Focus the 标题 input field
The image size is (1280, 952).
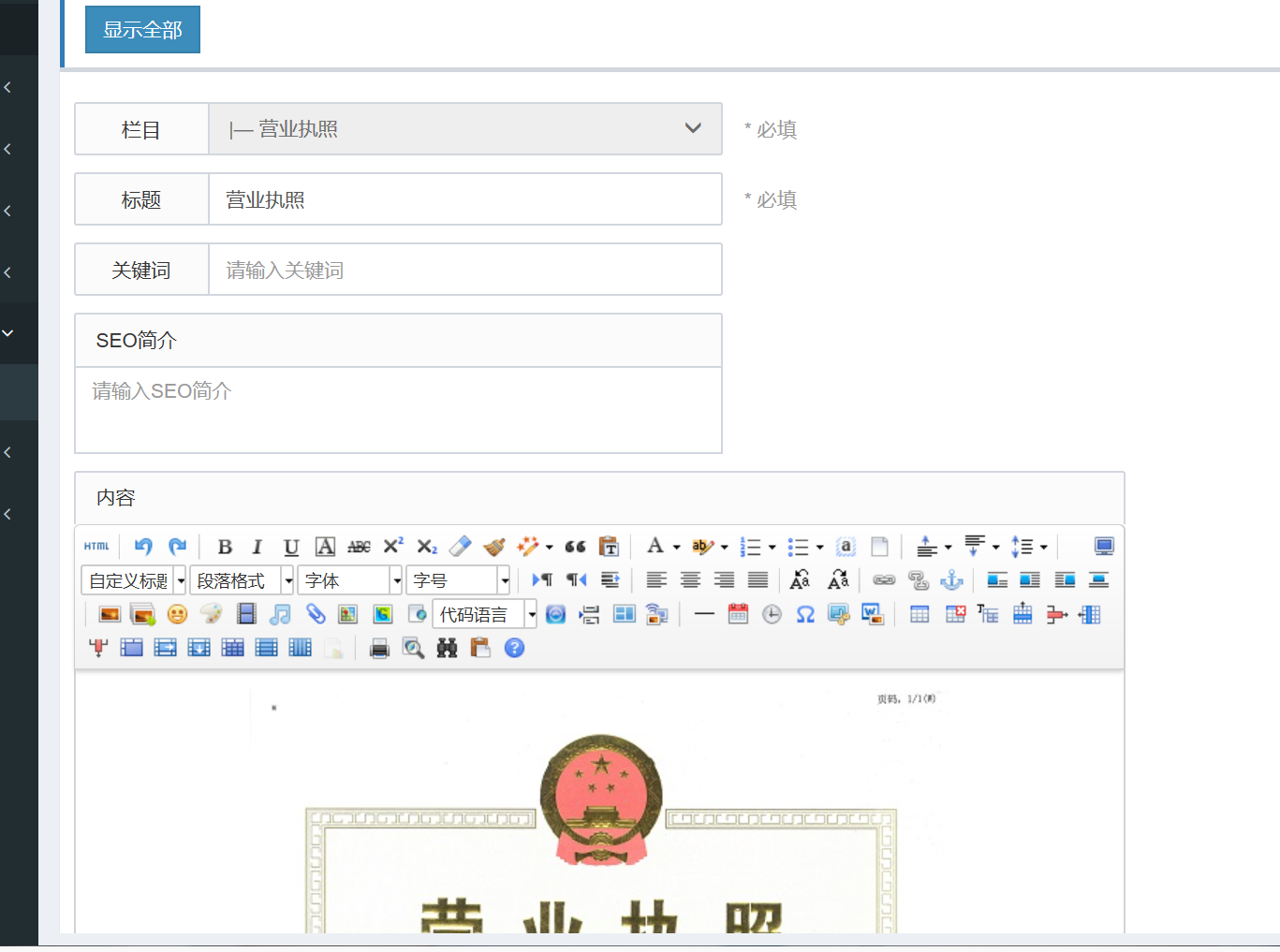tap(465, 199)
